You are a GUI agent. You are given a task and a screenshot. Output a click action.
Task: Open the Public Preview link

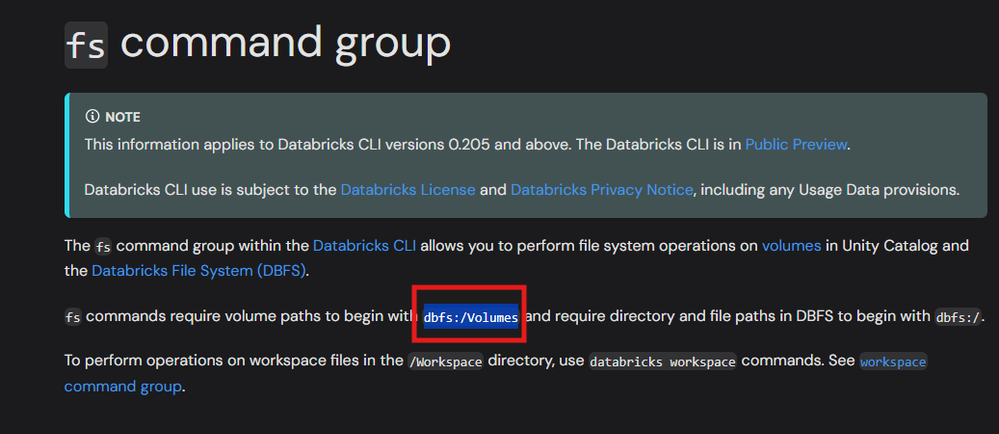click(796, 144)
